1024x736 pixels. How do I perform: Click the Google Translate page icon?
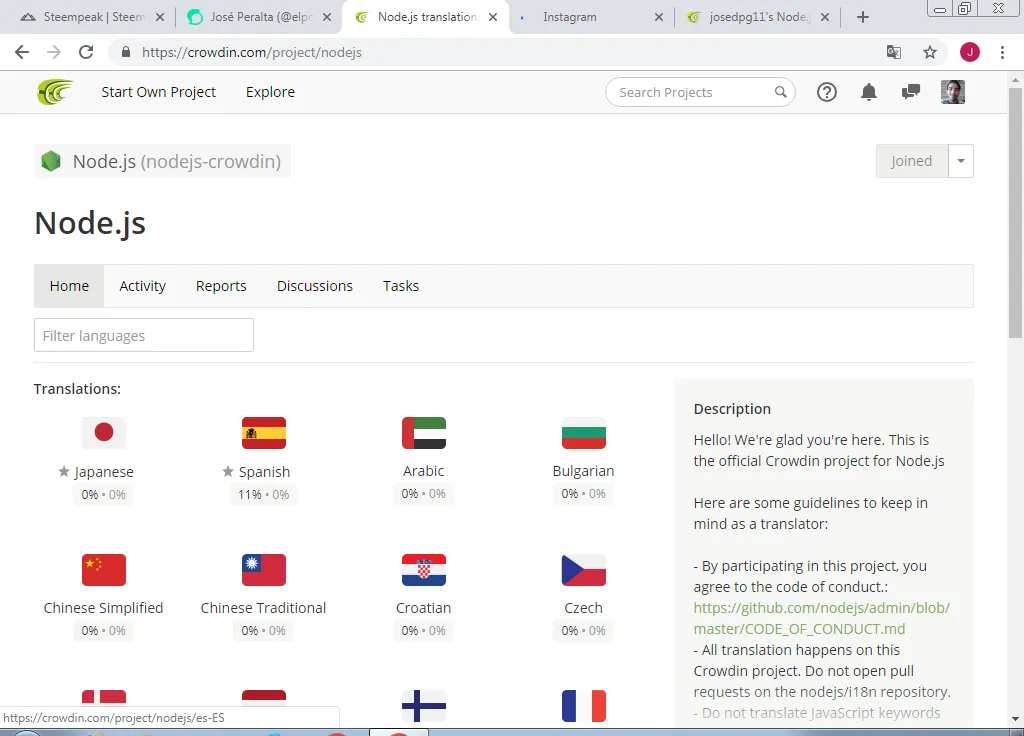click(x=894, y=52)
